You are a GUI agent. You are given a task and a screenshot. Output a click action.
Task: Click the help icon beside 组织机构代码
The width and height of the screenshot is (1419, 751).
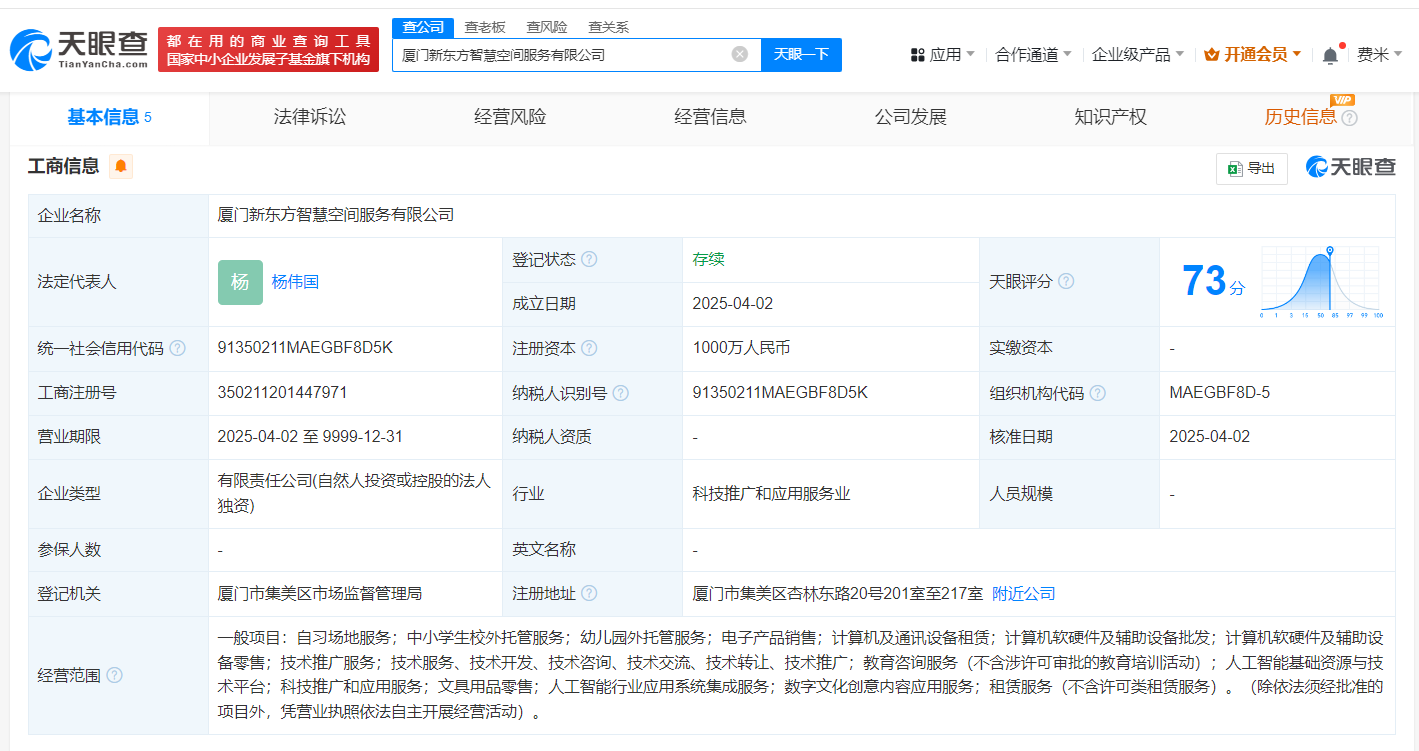[1097, 393]
